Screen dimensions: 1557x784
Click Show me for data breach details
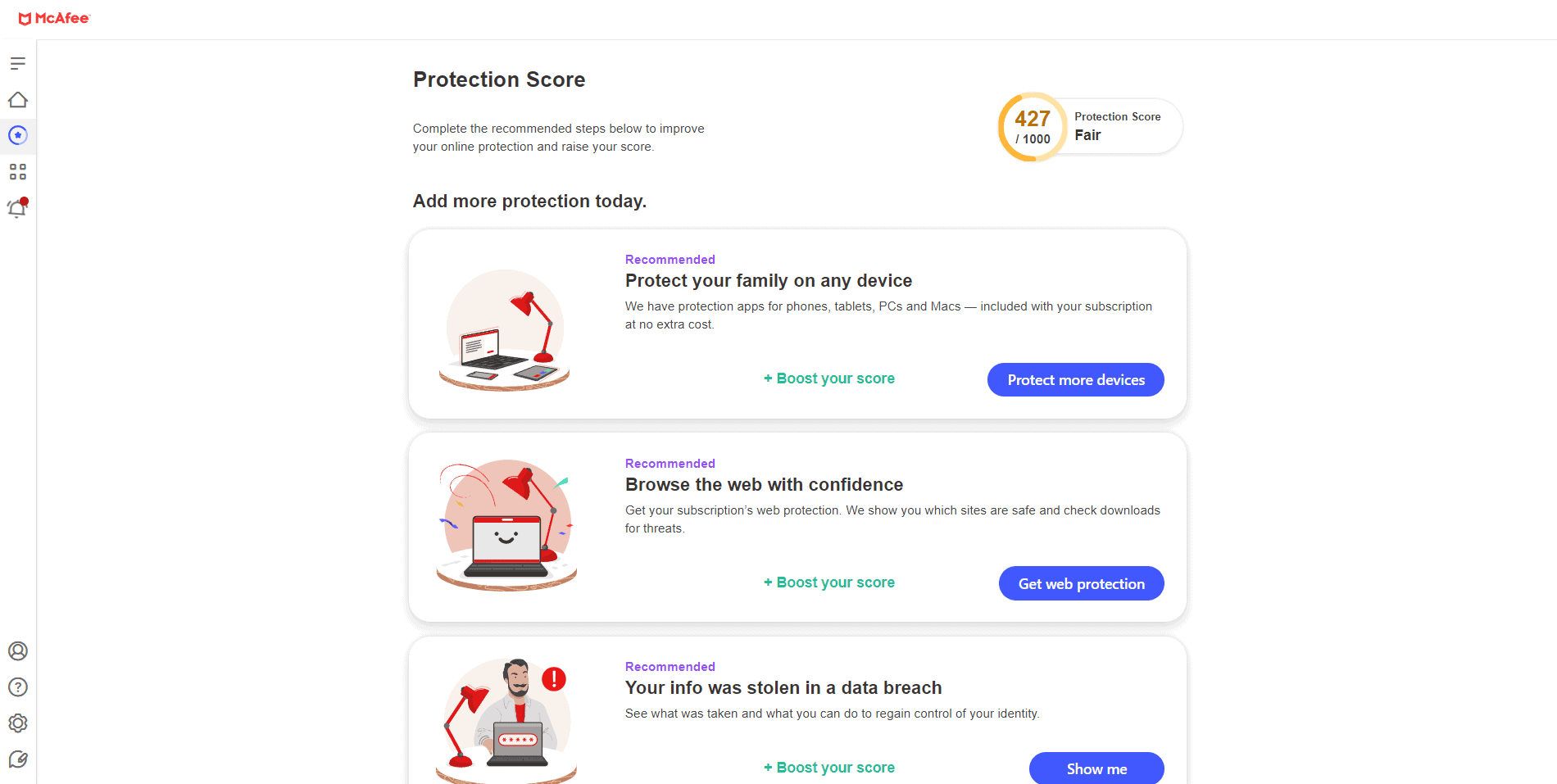tap(1096, 768)
